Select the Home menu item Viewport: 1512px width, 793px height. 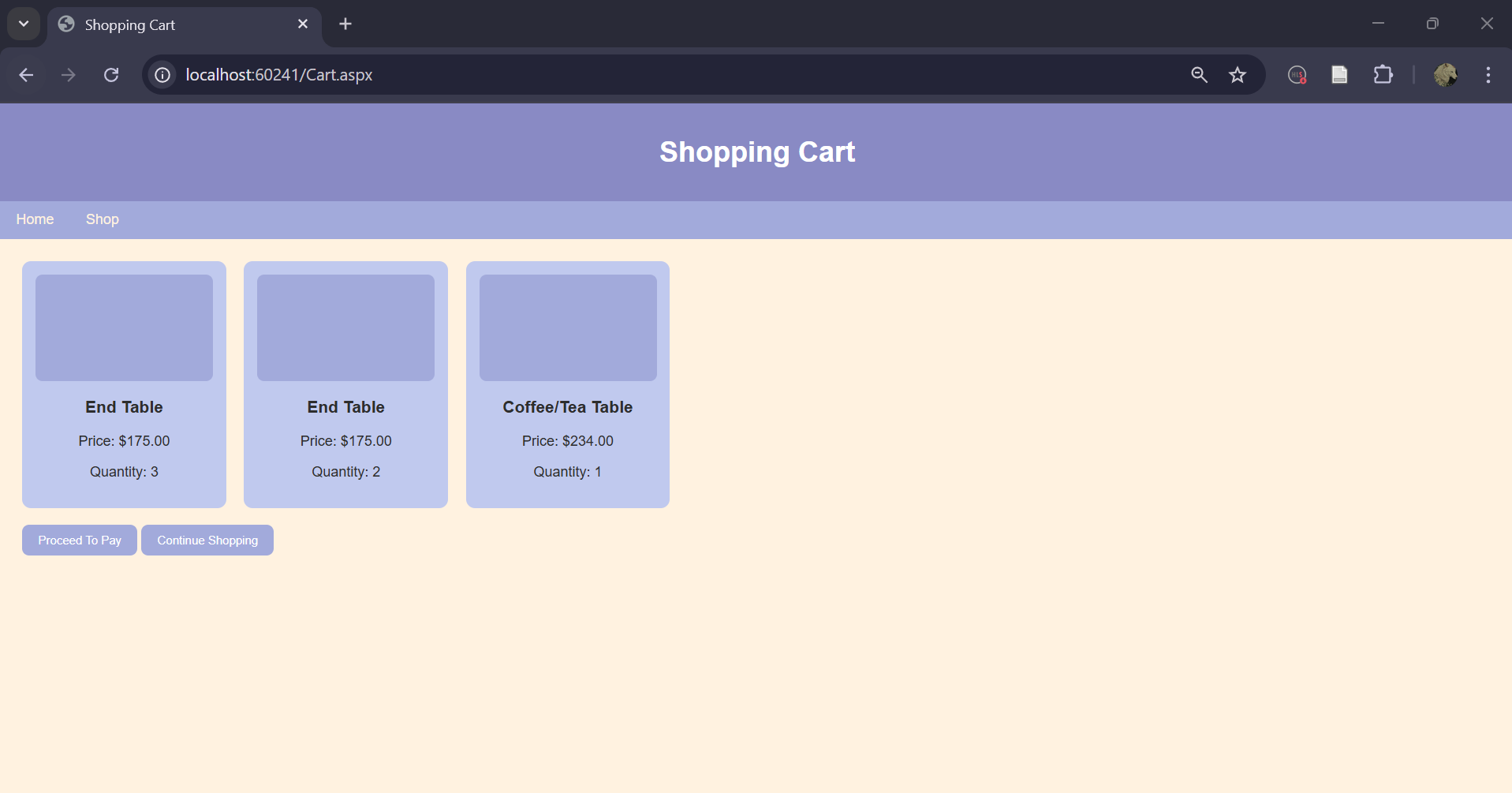35,219
